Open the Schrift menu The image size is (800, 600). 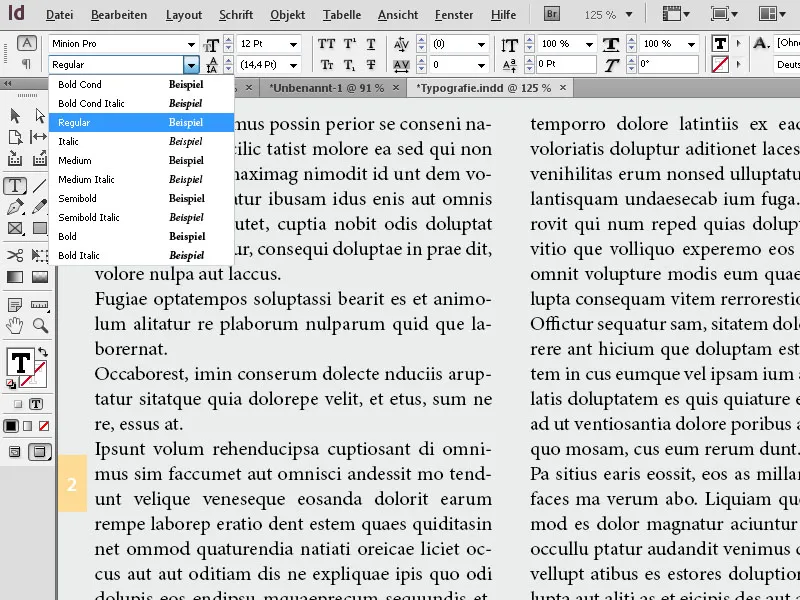pyautogui.click(x=236, y=14)
